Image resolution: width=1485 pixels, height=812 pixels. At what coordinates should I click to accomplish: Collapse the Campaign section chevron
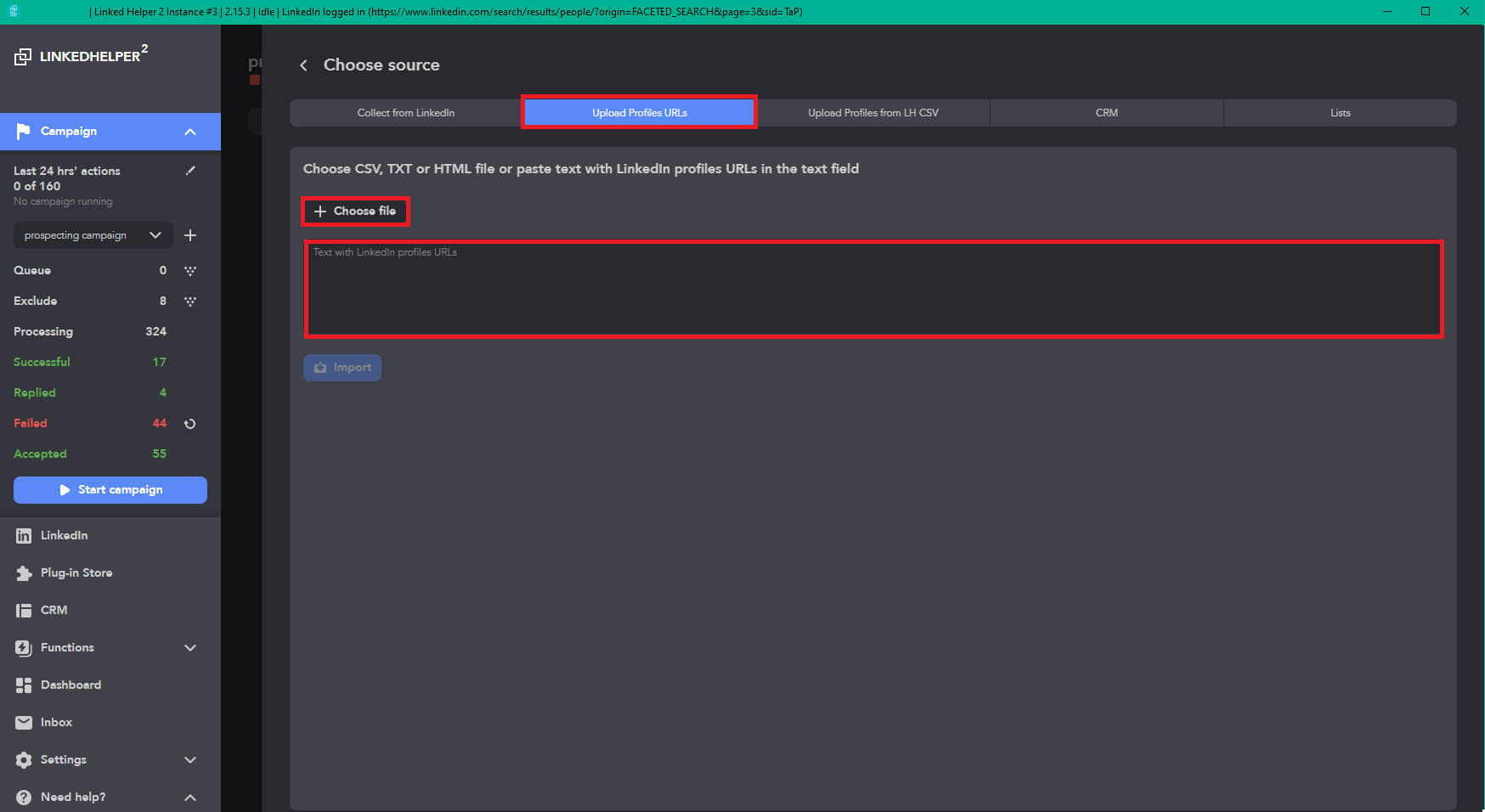[190, 132]
